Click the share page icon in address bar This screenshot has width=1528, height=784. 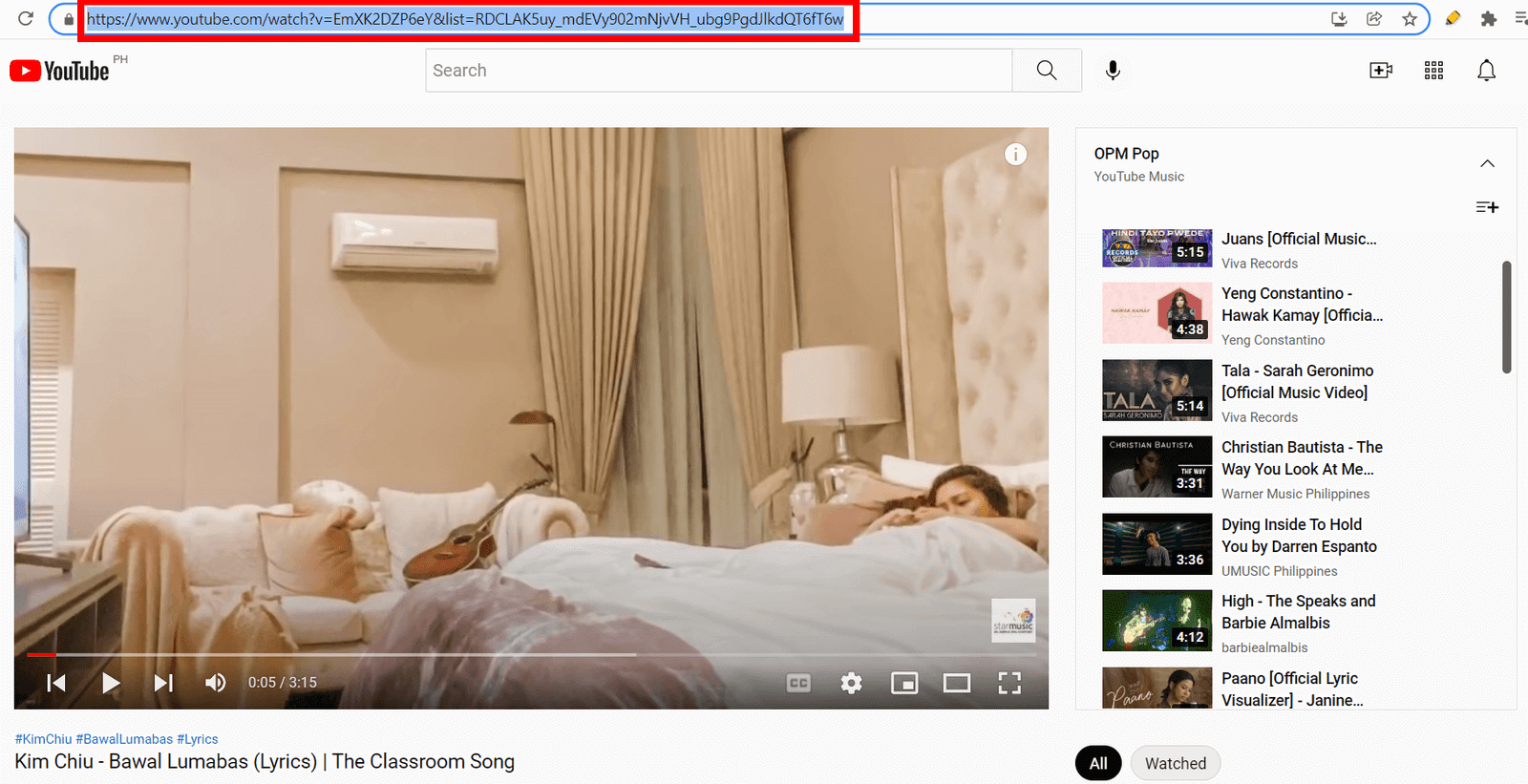1374,19
